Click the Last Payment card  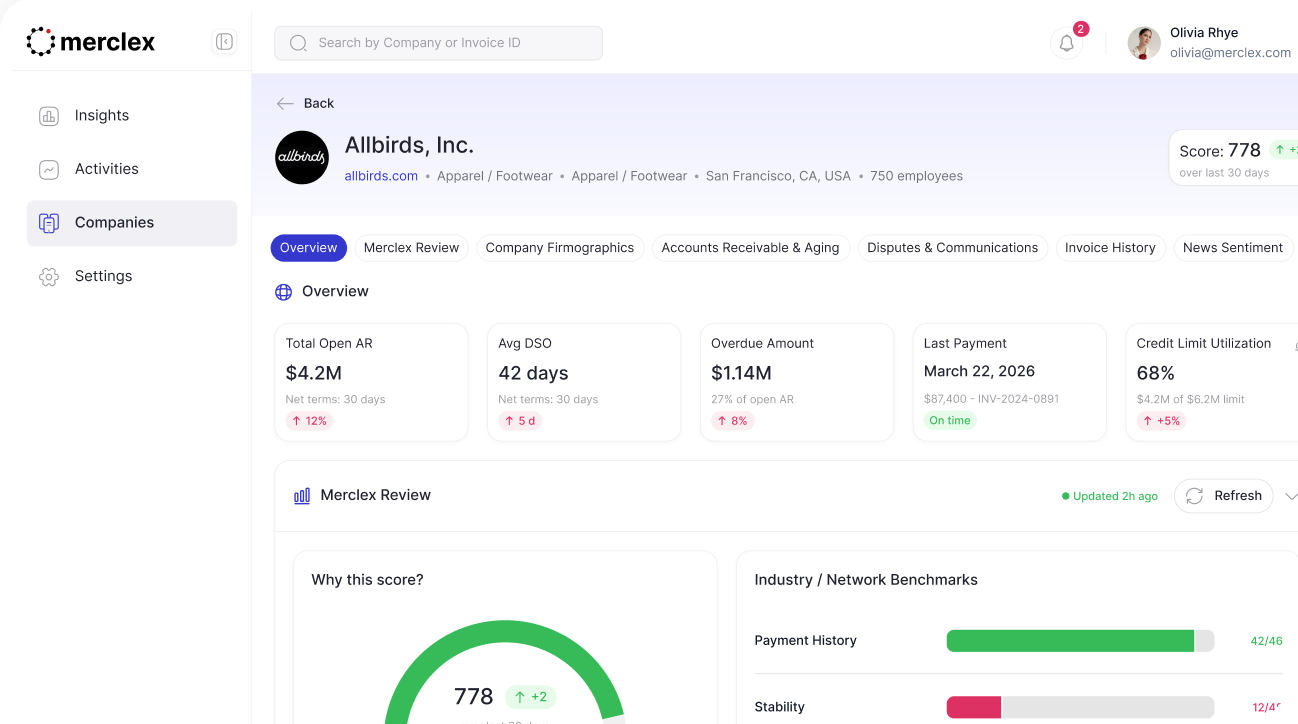[x=1010, y=382]
